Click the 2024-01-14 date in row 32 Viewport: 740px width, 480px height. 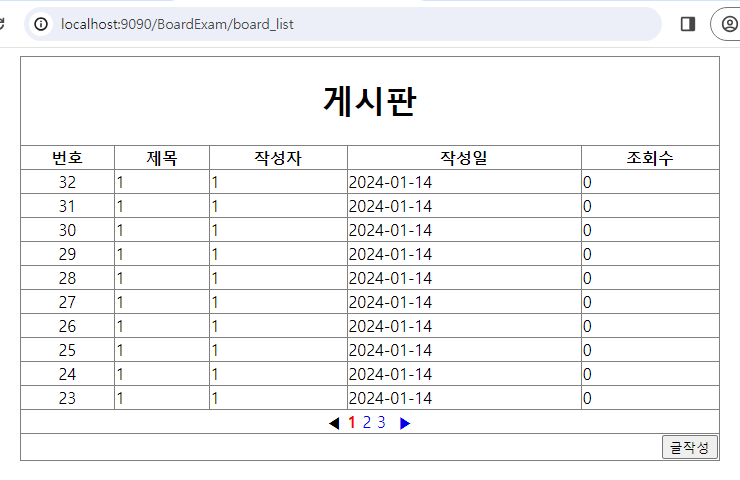[x=390, y=182]
